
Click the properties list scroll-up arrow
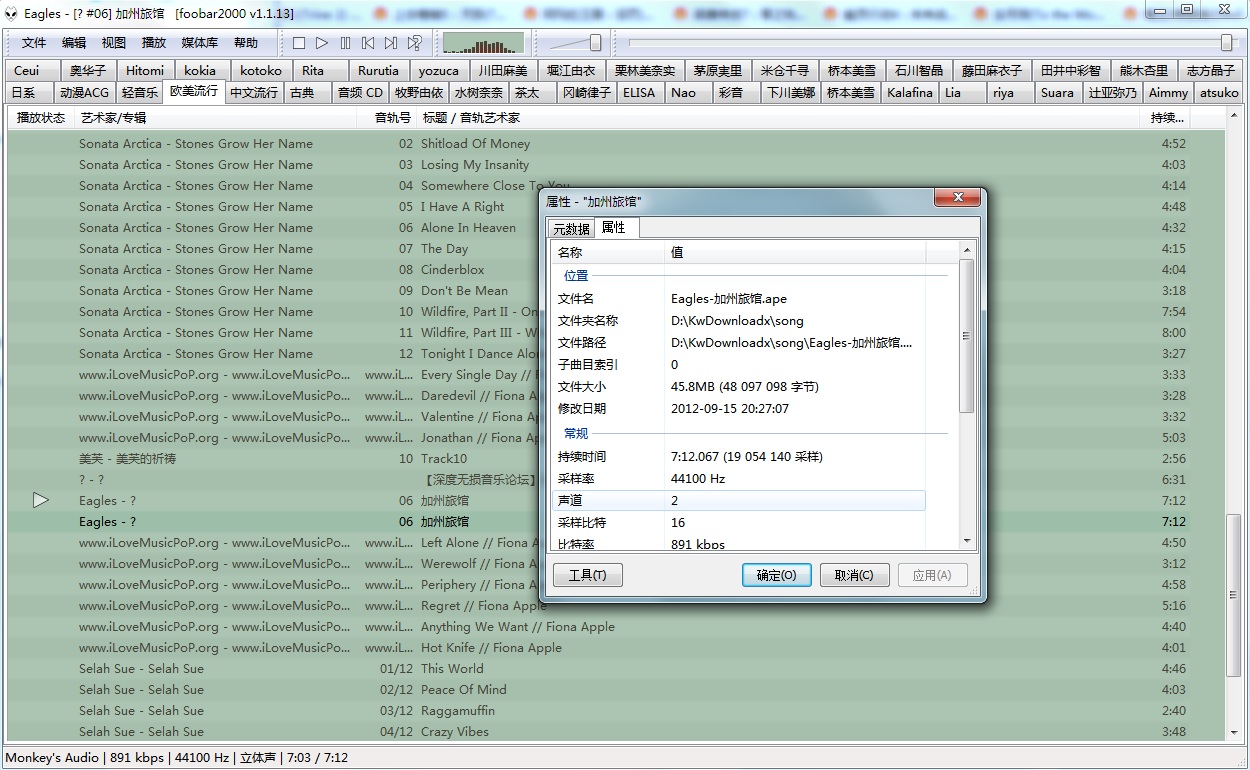pyautogui.click(x=966, y=249)
